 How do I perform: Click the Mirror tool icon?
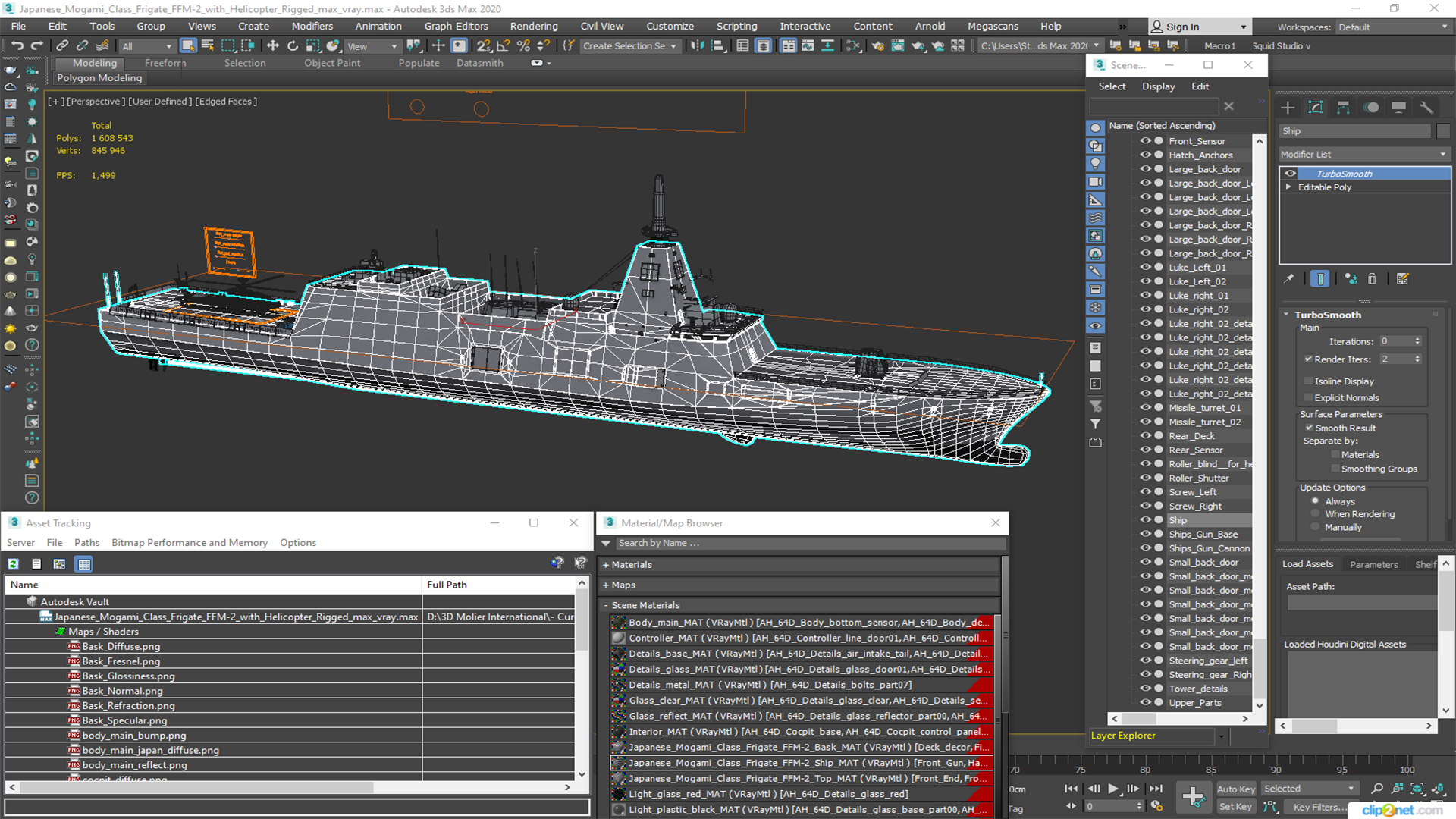697,45
